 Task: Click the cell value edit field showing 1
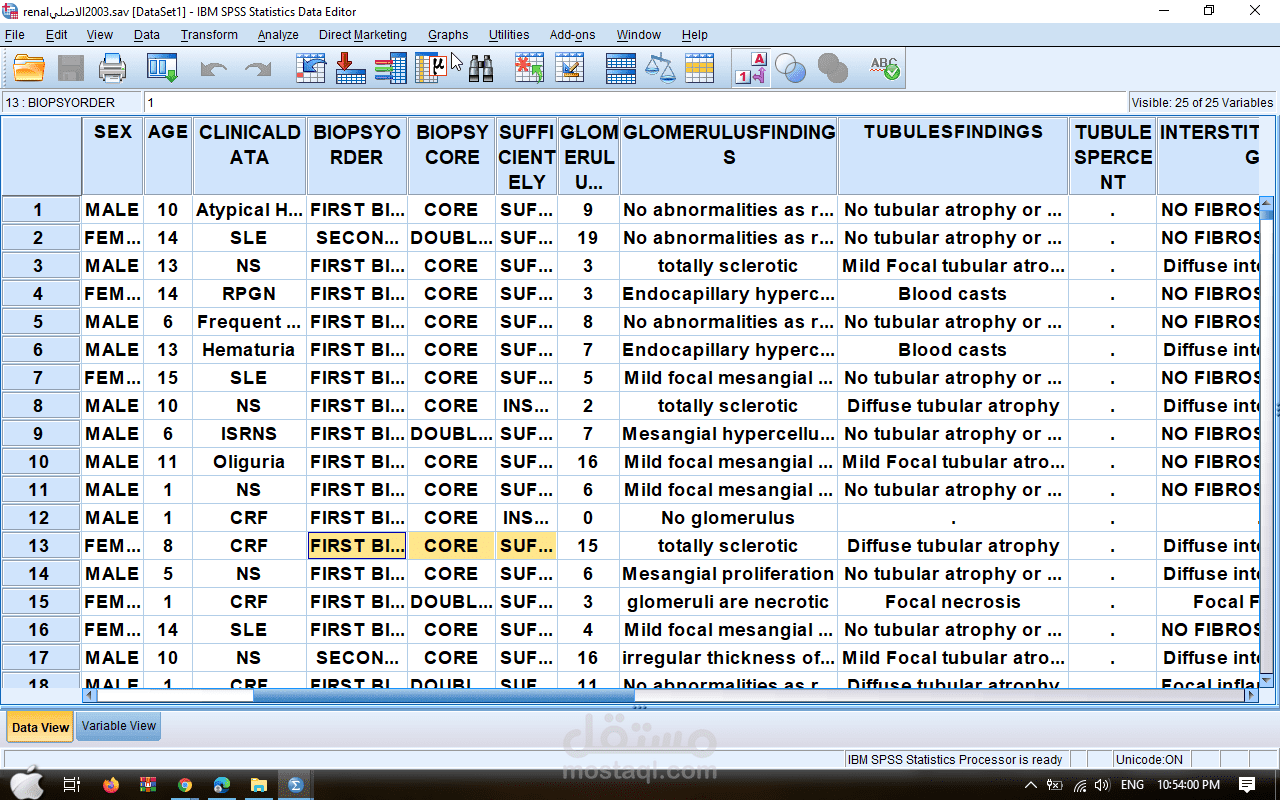[x=635, y=102]
